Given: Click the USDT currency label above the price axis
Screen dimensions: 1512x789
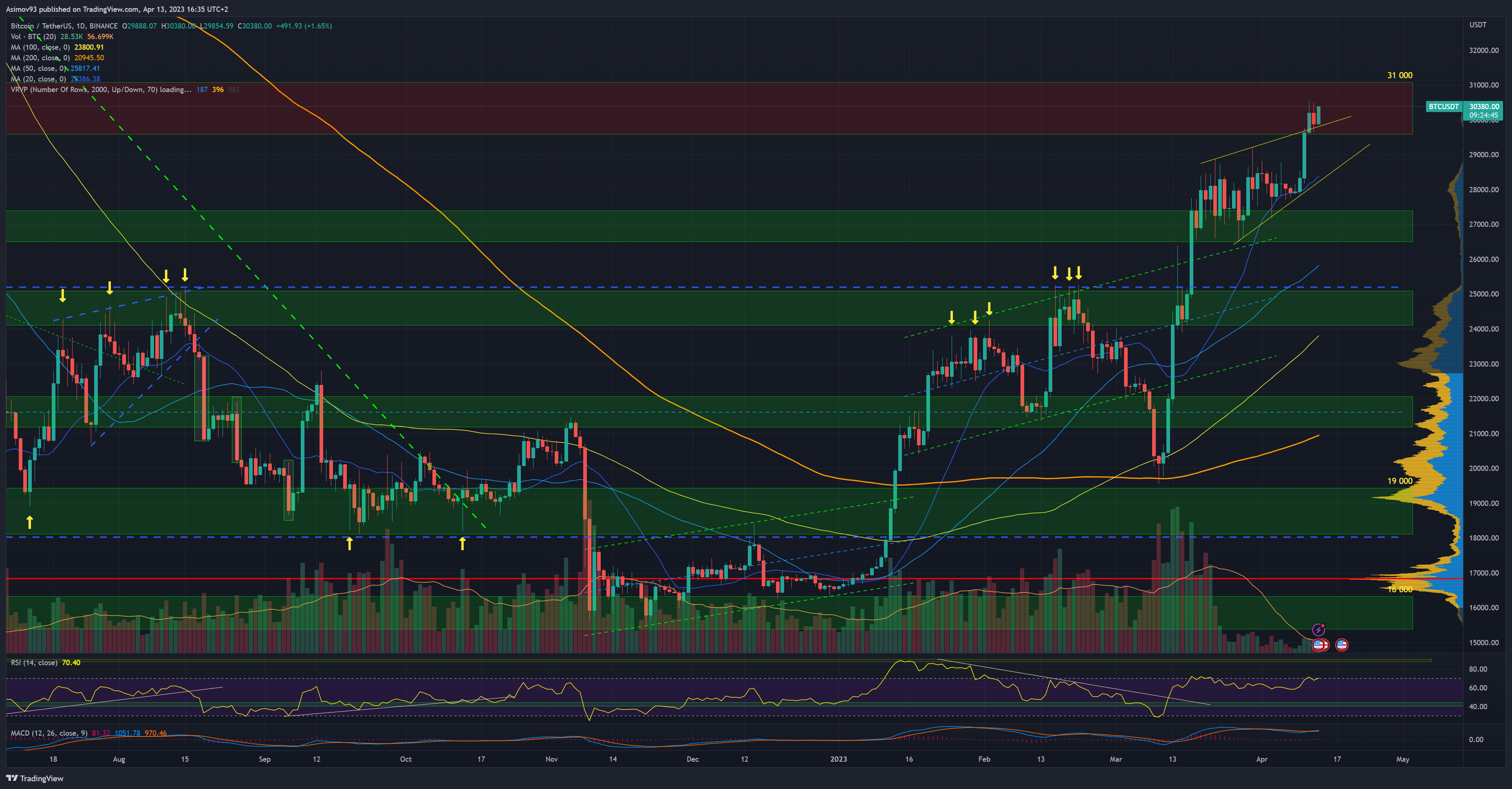Looking at the screenshot, I should point(1477,24).
